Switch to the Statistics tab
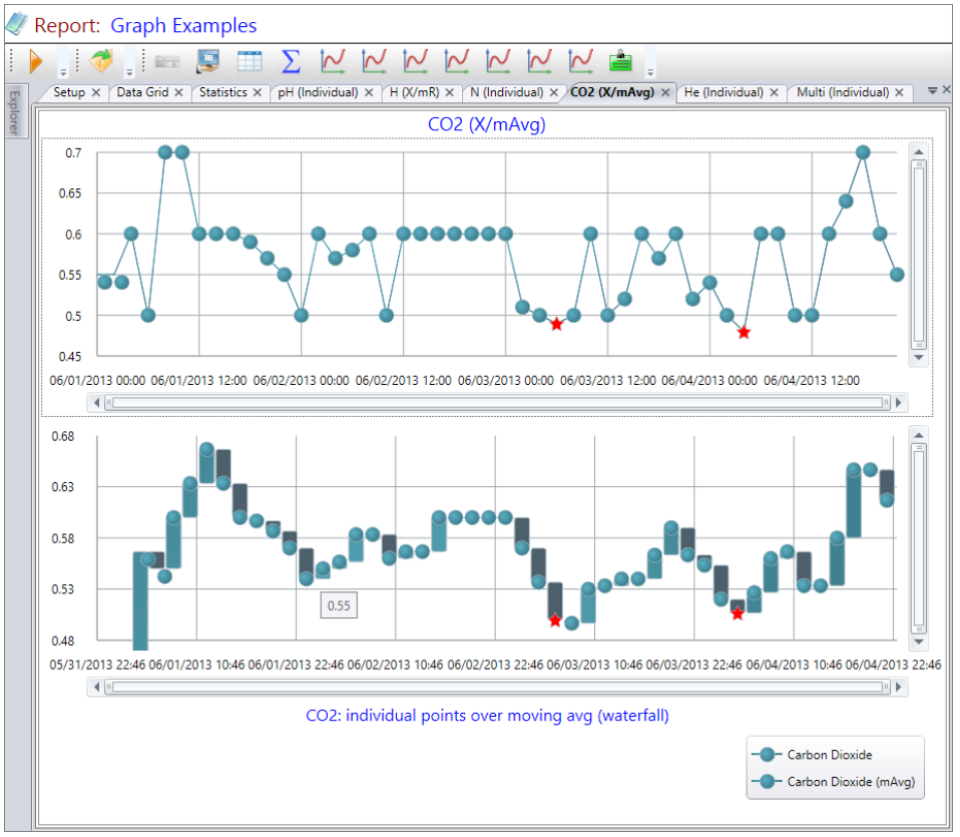The width and height of the screenshot is (960, 837). [222, 92]
